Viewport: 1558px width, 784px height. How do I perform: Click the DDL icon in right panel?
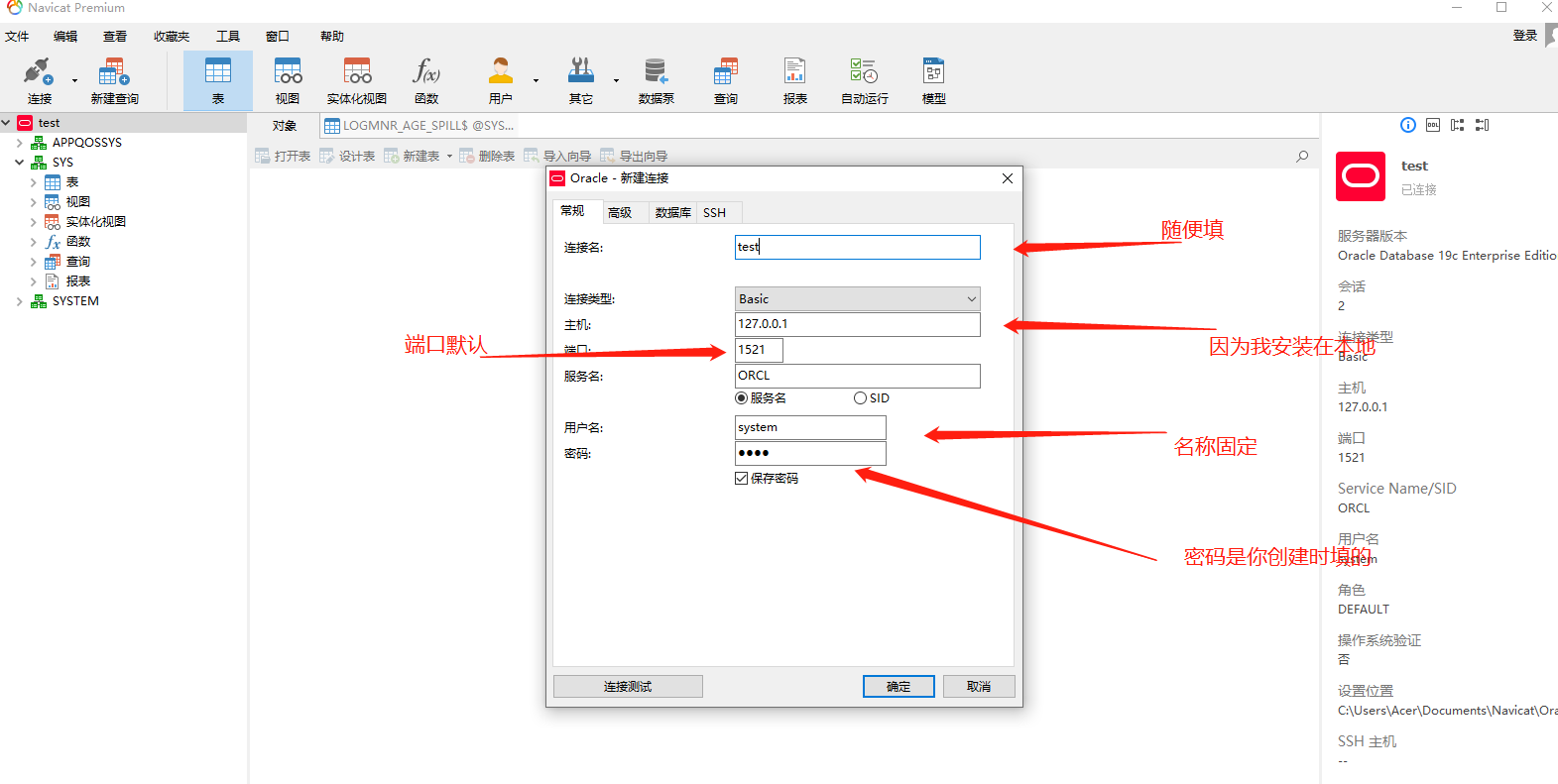tap(1433, 125)
